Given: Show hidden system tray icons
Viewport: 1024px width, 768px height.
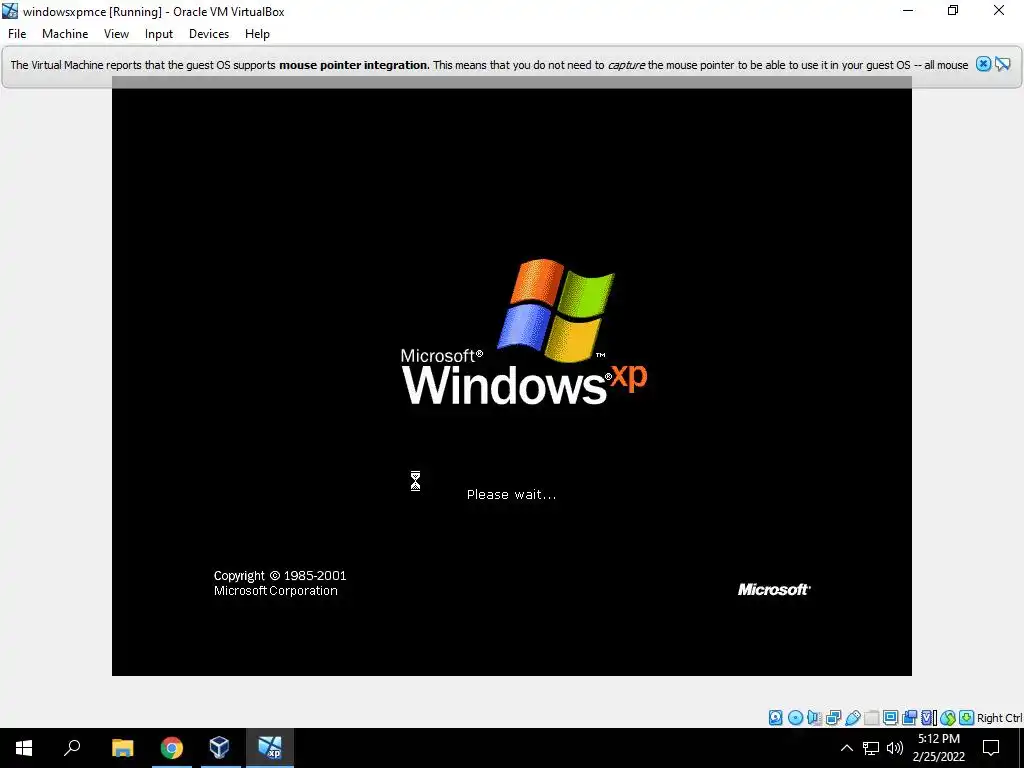Looking at the screenshot, I should coord(846,748).
